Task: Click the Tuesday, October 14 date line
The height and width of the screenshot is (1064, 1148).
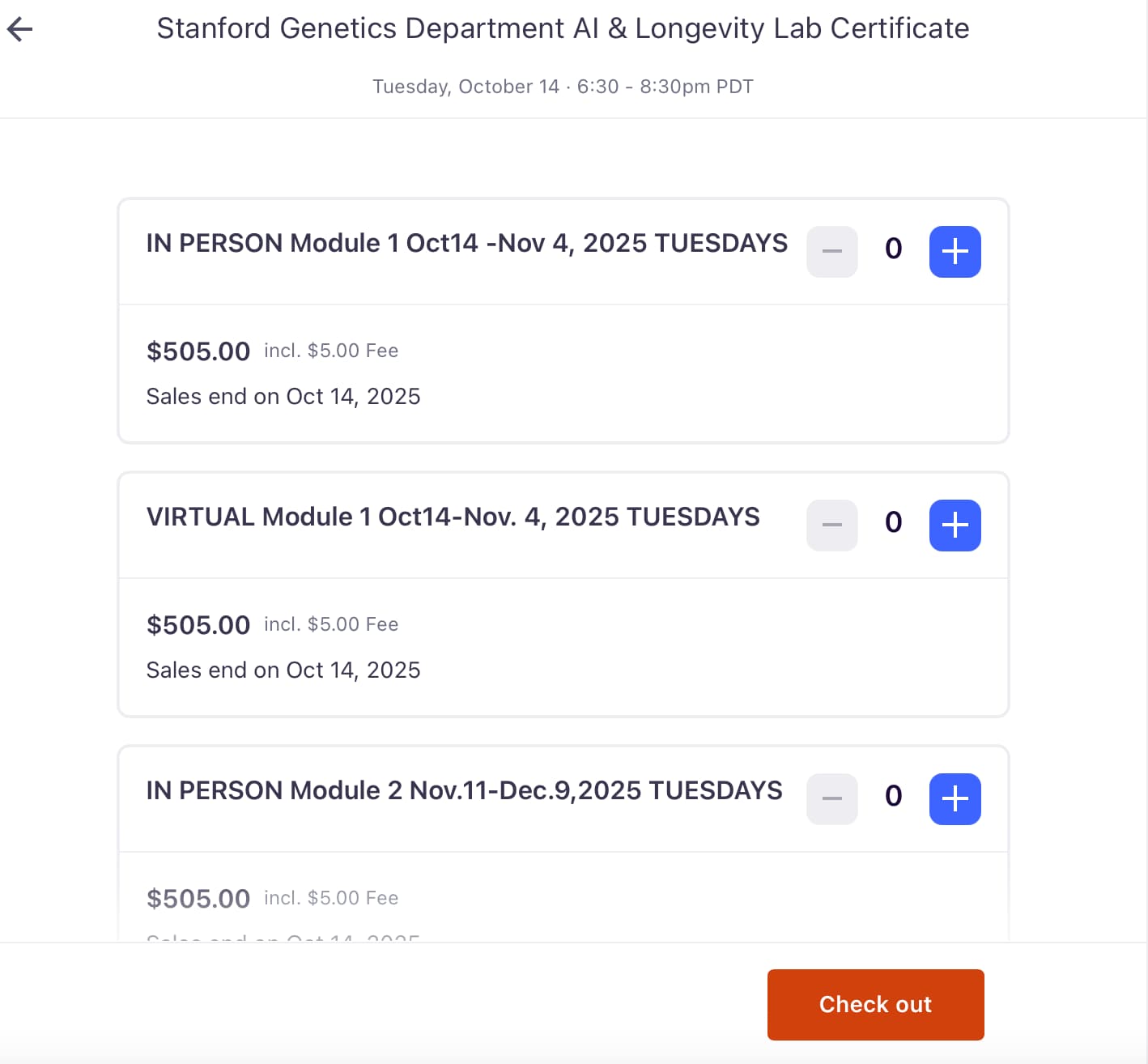Action: pos(563,87)
